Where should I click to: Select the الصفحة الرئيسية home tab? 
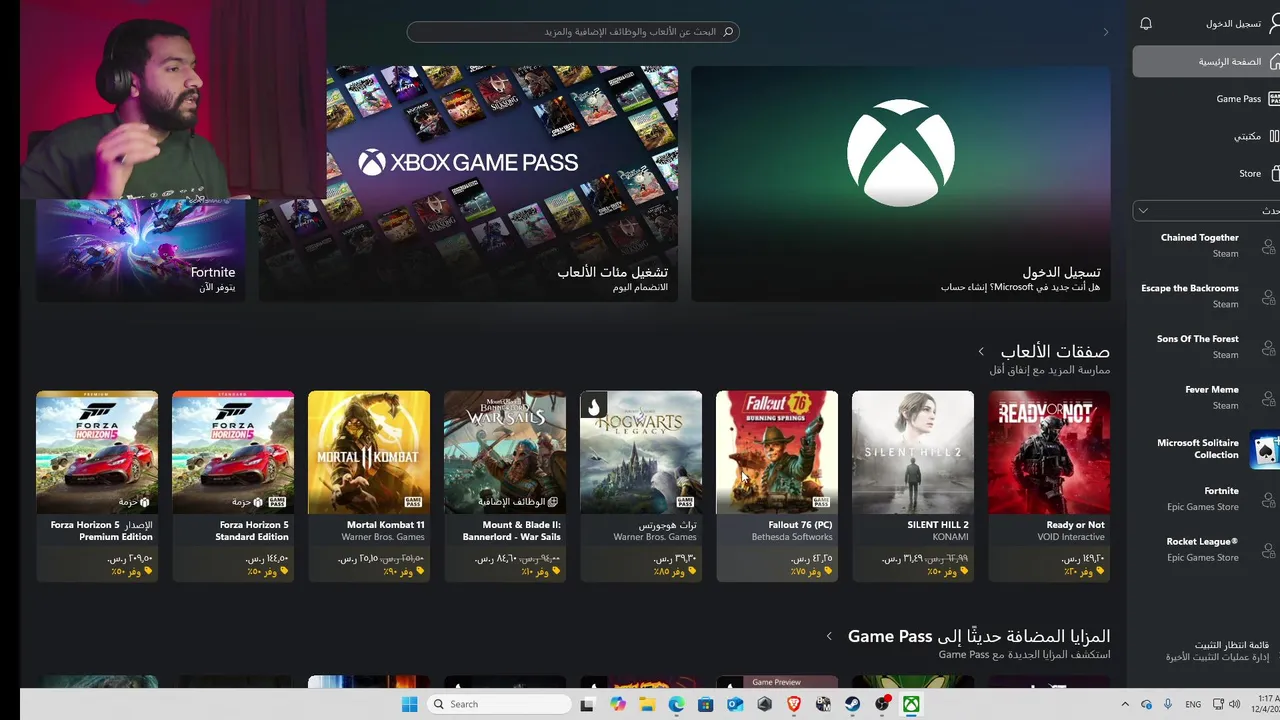[1206, 61]
